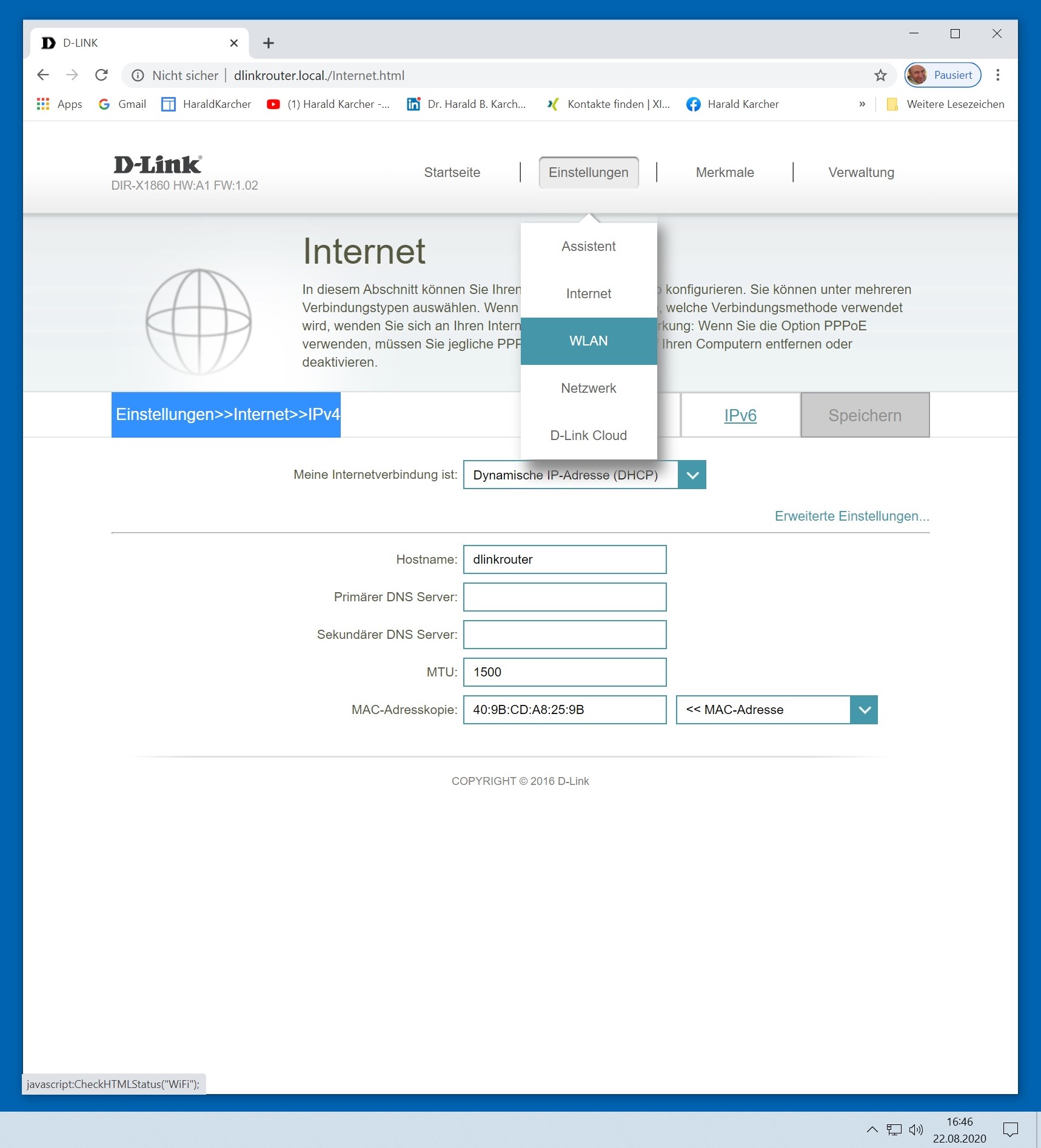This screenshot has width=1041, height=1148.
Task: Open Facebook Harald Karcher bookmark
Action: tap(732, 104)
